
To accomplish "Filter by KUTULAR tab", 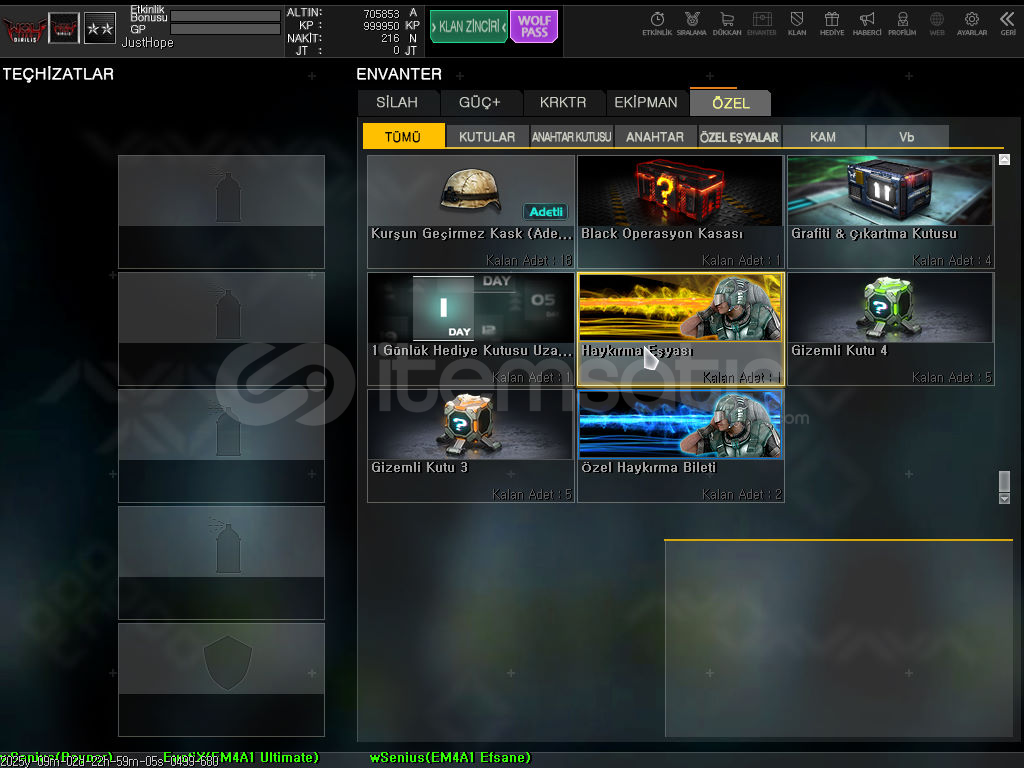I will [x=487, y=136].
